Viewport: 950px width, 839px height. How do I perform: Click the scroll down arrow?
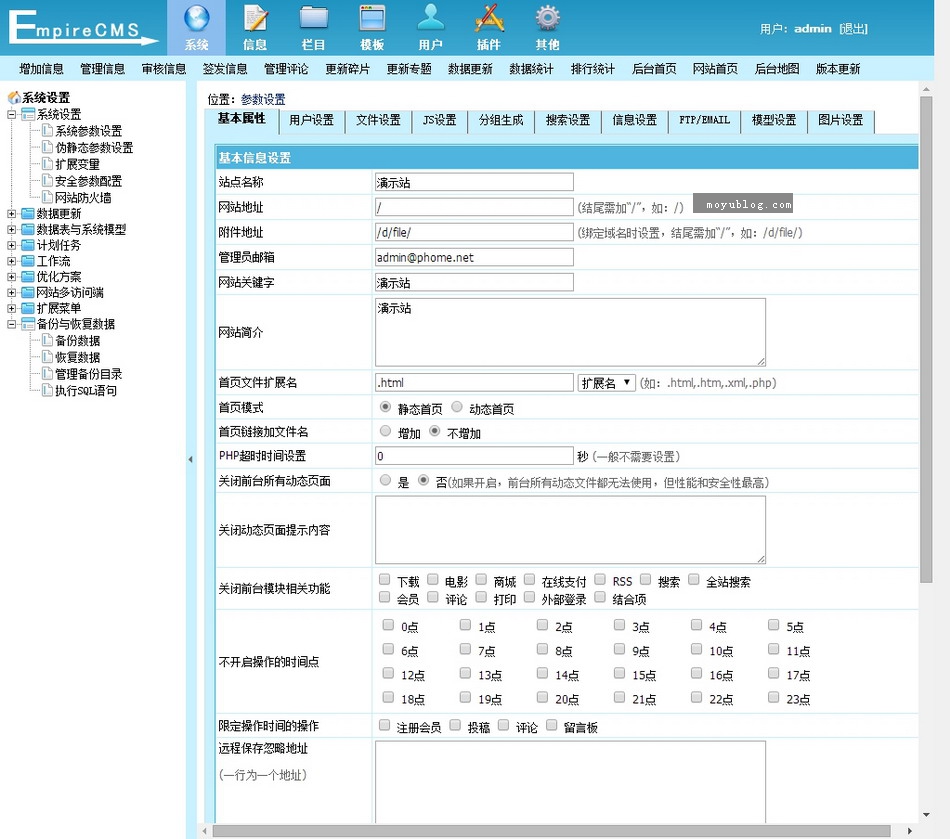click(926, 815)
